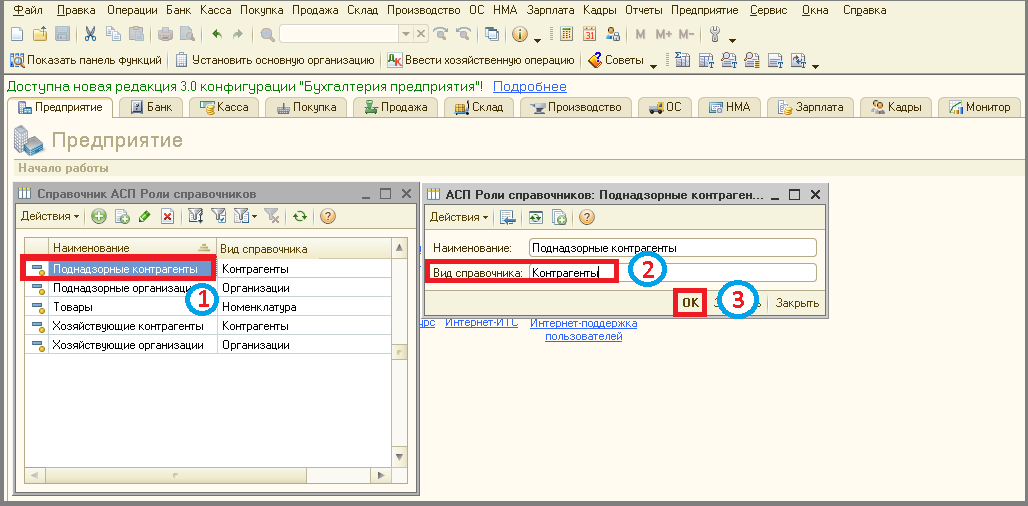This screenshot has height=506, width=1028.
Task: Click the Edit pencil icon in list window
Action: (145, 216)
